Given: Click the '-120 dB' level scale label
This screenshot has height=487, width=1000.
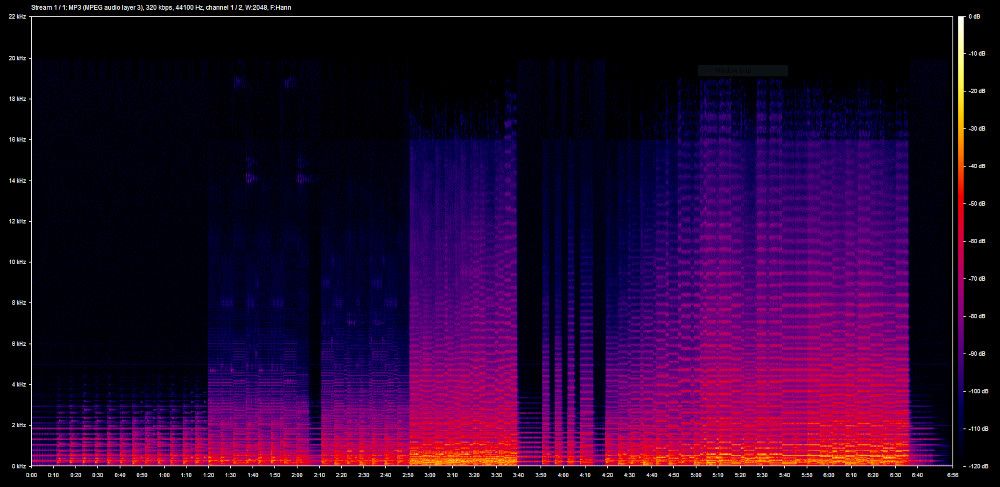Looking at the screenshot, I should pyautogui.click(x=978, y=465).
